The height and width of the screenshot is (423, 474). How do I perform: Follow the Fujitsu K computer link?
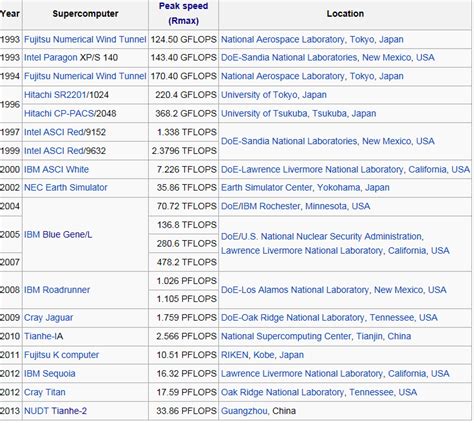pos(61,355)
